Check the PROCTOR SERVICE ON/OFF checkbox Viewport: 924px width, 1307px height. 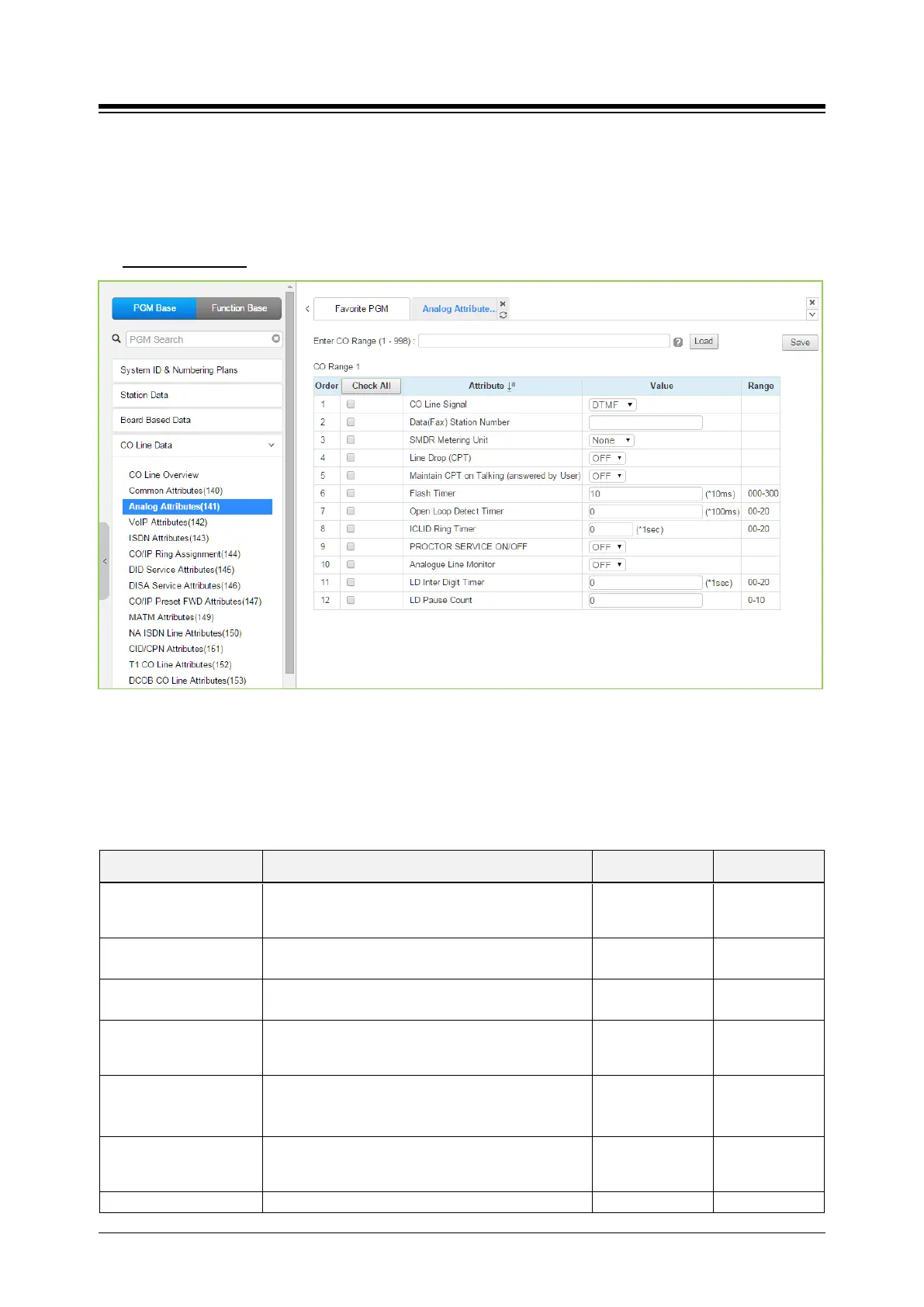351,547
